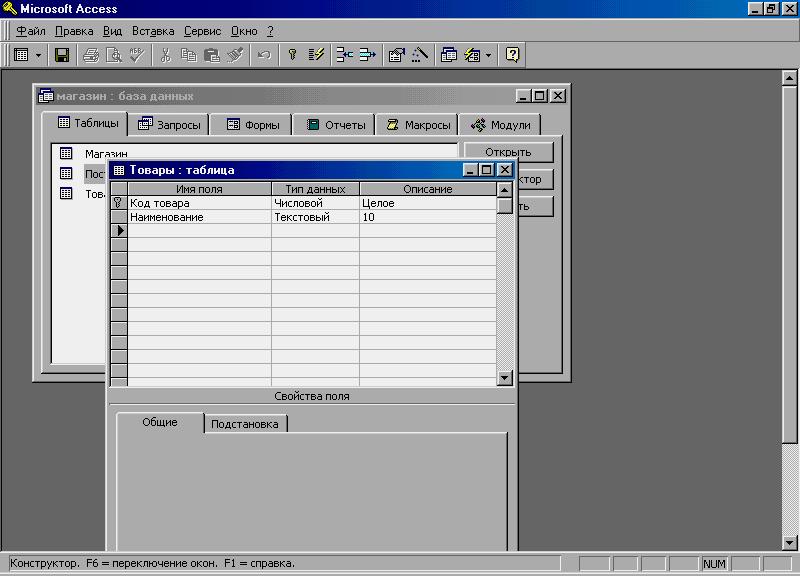Click the Delete Rows icon
The width and height of the screenshot is (800, 576).
[x=367, y=55]
